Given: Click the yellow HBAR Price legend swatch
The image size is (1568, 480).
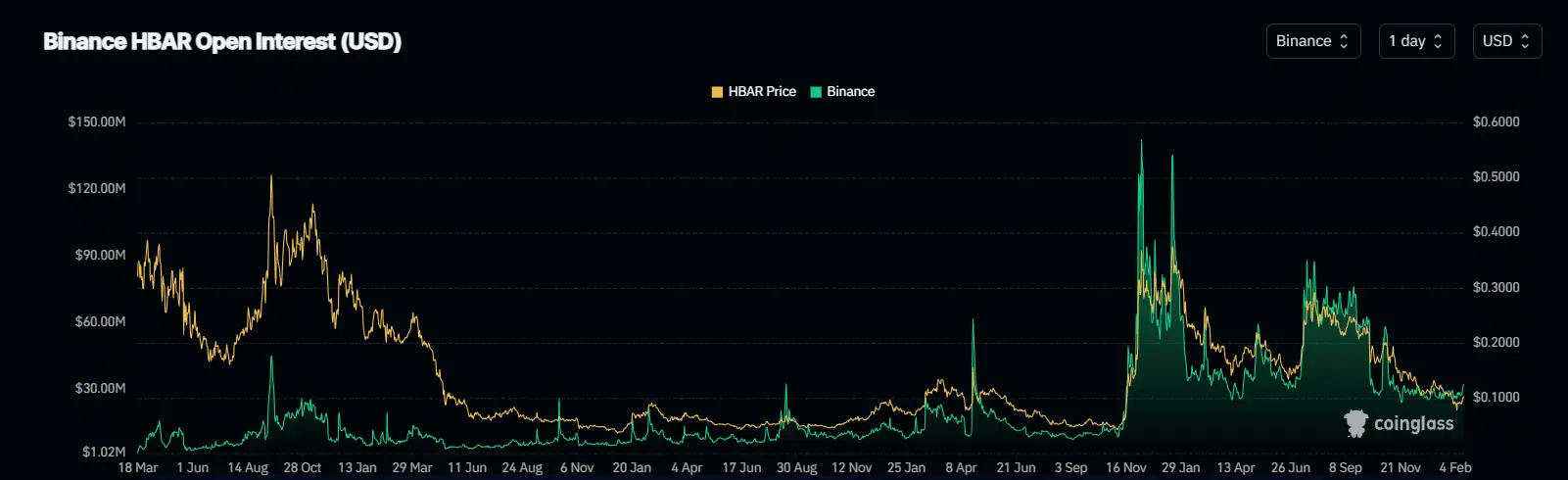Looking at the screenshot, I should tap(717, 92).
